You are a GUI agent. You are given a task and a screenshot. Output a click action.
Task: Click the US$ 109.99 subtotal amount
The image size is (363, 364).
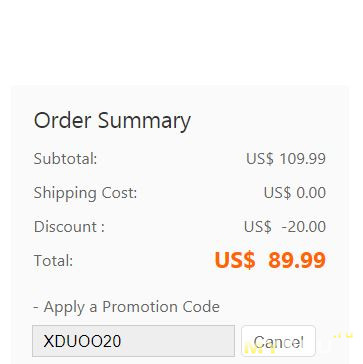(286, 159)
